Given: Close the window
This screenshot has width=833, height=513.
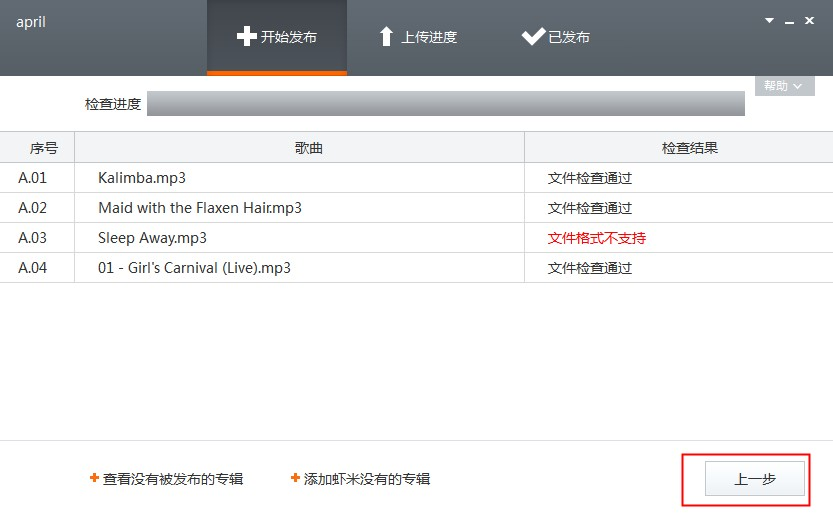Looking at the screenshot, I should (809, 21).
